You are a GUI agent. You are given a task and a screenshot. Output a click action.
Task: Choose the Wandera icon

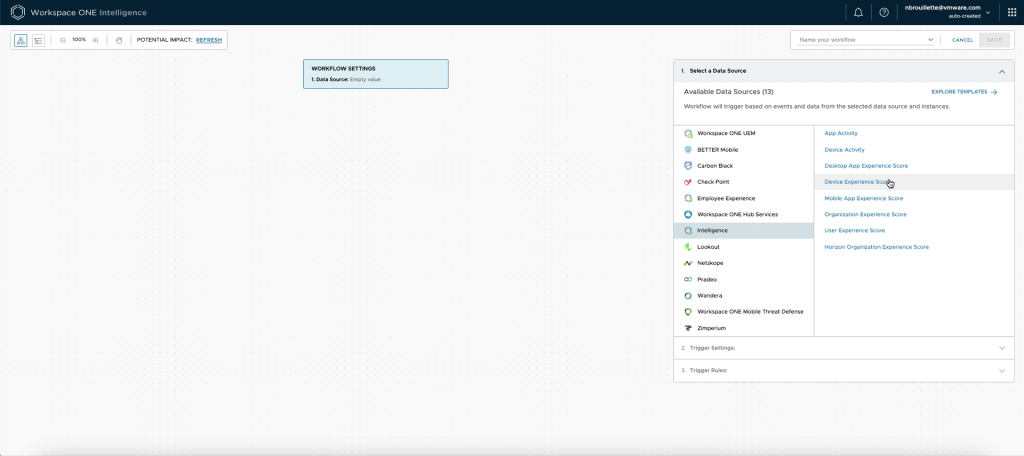(688, 295)
